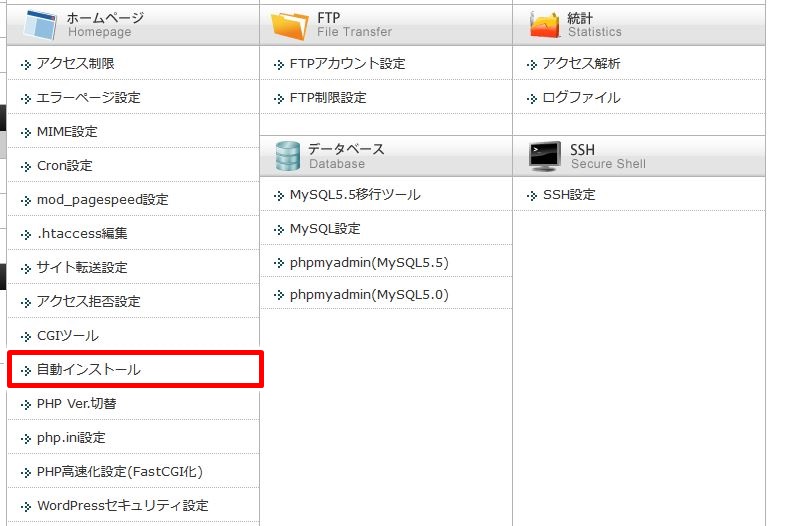This screenshot has height=526, width=790.
Task: Open CGIツール link
Action: [x=68, y=336]
